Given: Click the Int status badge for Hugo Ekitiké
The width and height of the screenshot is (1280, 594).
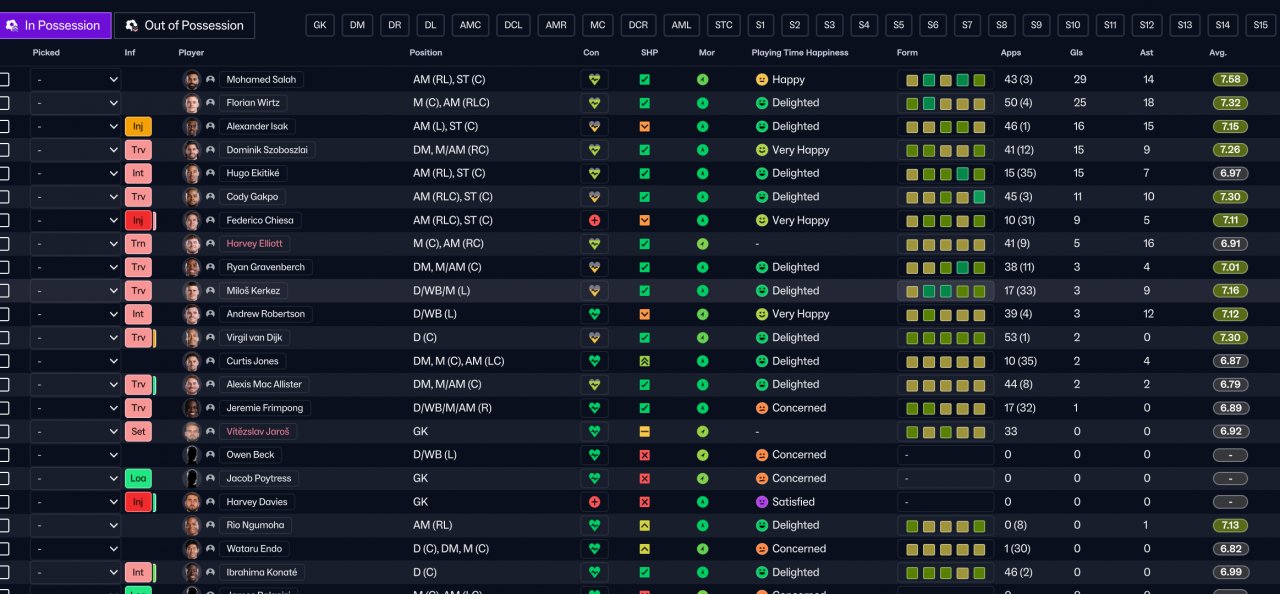Looking at the screenshot, I should [138, 173].
